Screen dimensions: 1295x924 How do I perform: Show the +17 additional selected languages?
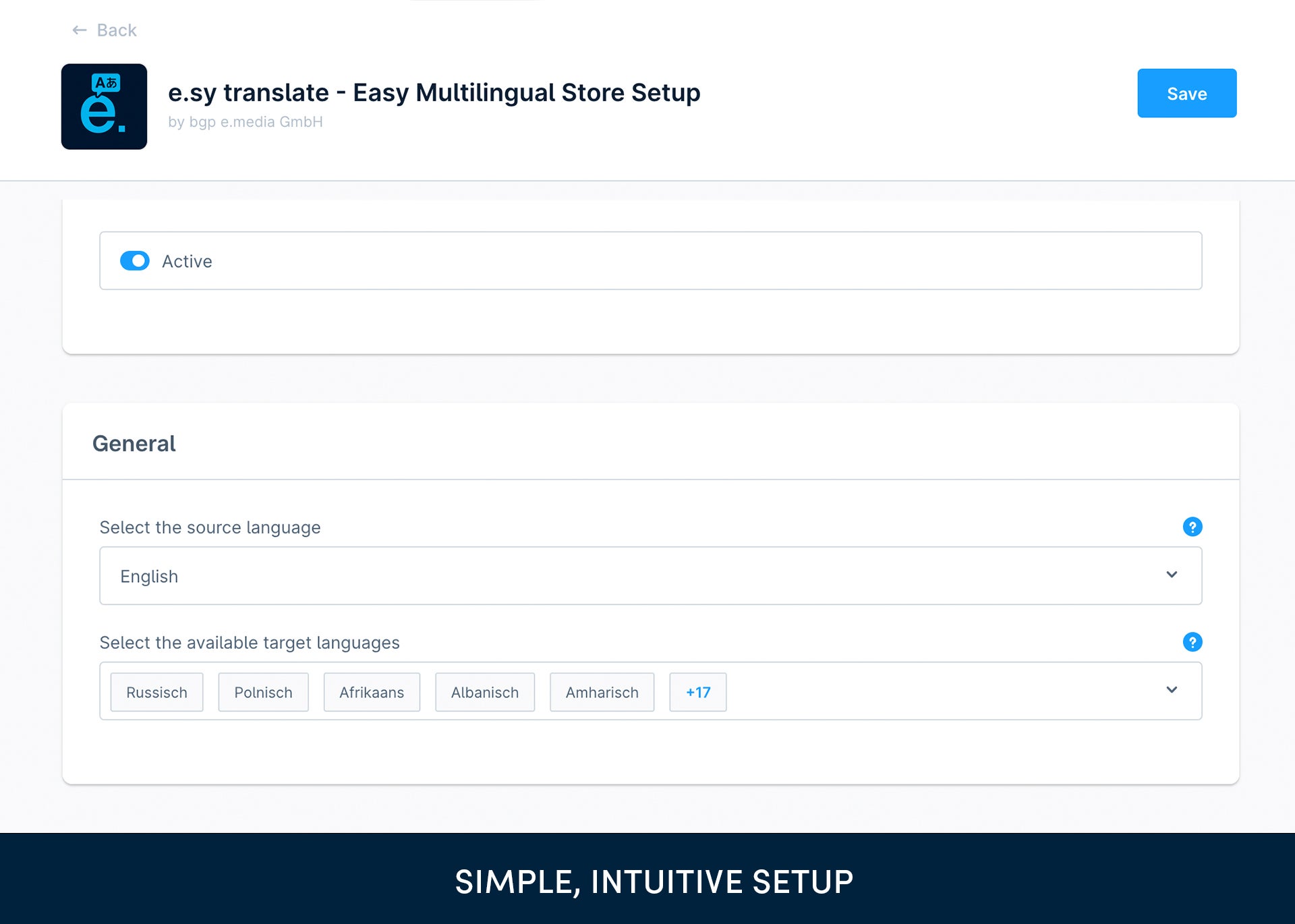click(x=697, y=692)
